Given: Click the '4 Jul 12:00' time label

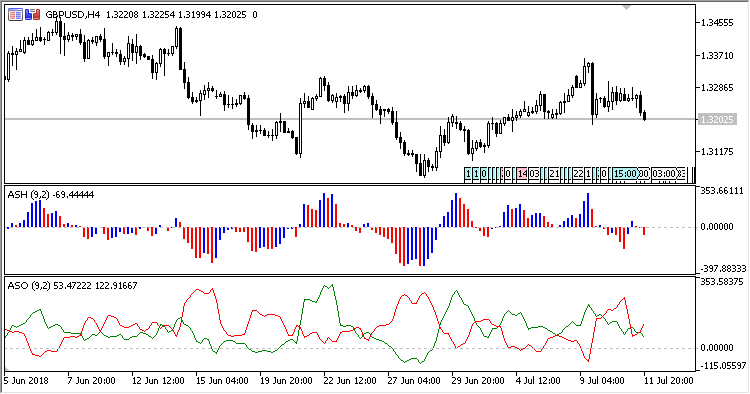Looking at the screenshot, I should pos(538,381).
